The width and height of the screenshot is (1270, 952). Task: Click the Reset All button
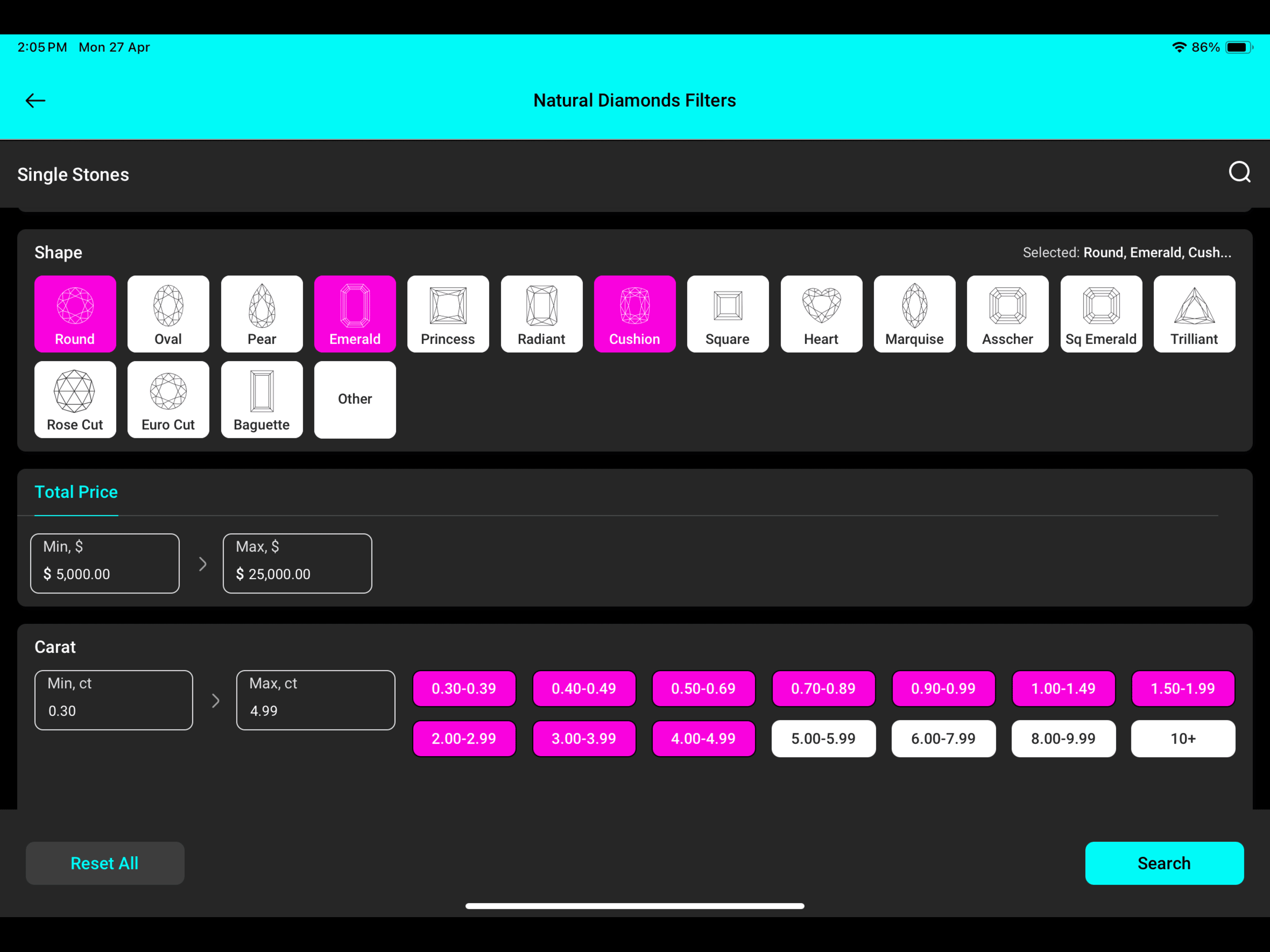point(105,863)
